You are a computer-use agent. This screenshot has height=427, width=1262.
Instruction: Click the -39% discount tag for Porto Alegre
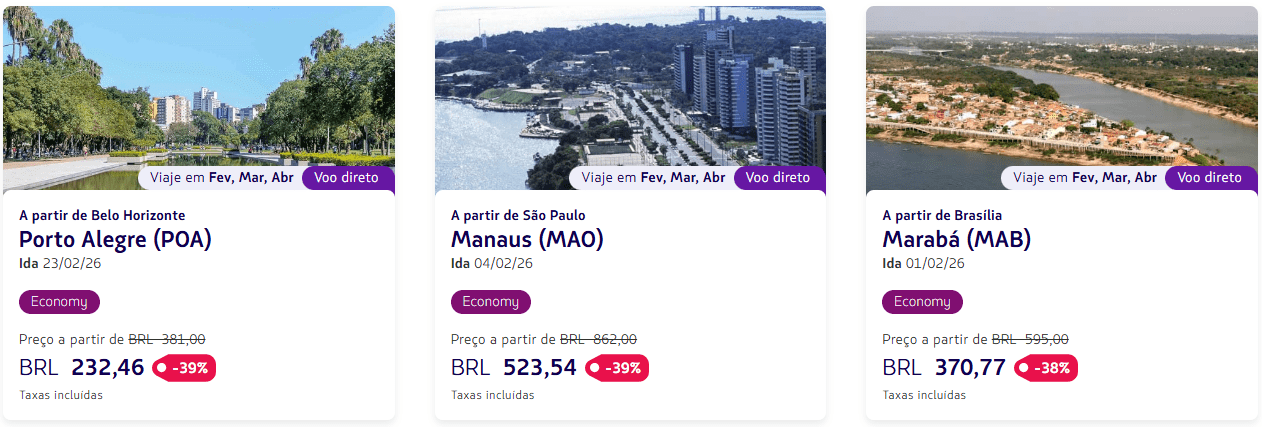click(x=184, y=368)
